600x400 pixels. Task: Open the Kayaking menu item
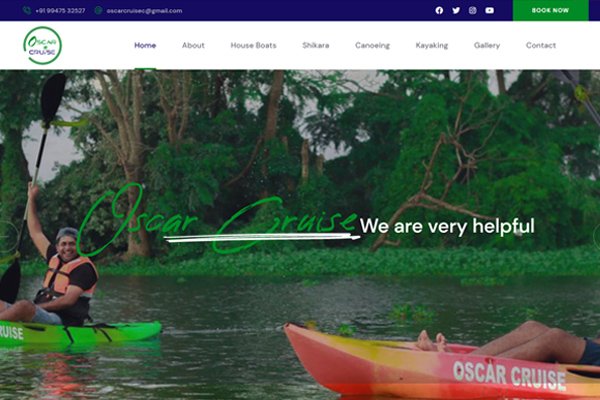pos(432,45)
